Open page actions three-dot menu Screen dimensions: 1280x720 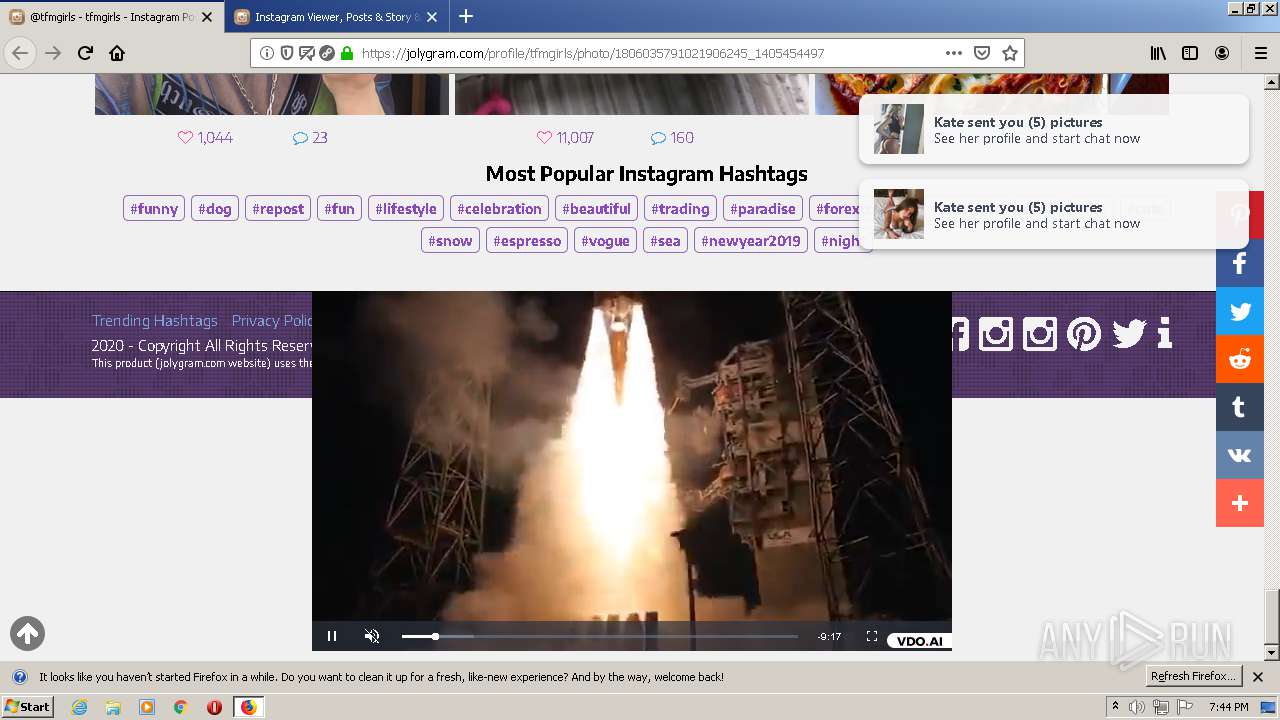click(x=954, y=53)
